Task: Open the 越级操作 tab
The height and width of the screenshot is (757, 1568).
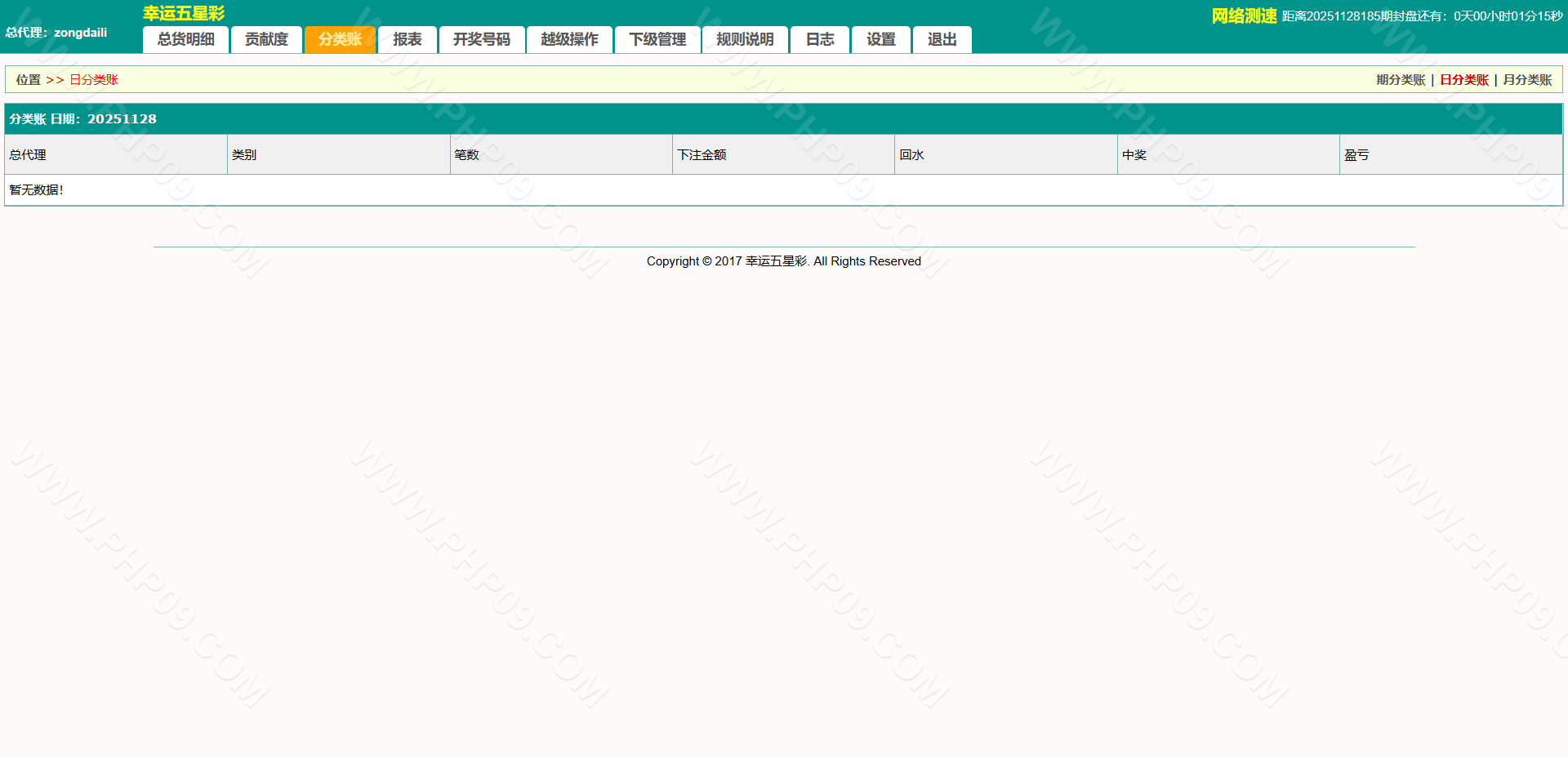Action: point(569,39)
